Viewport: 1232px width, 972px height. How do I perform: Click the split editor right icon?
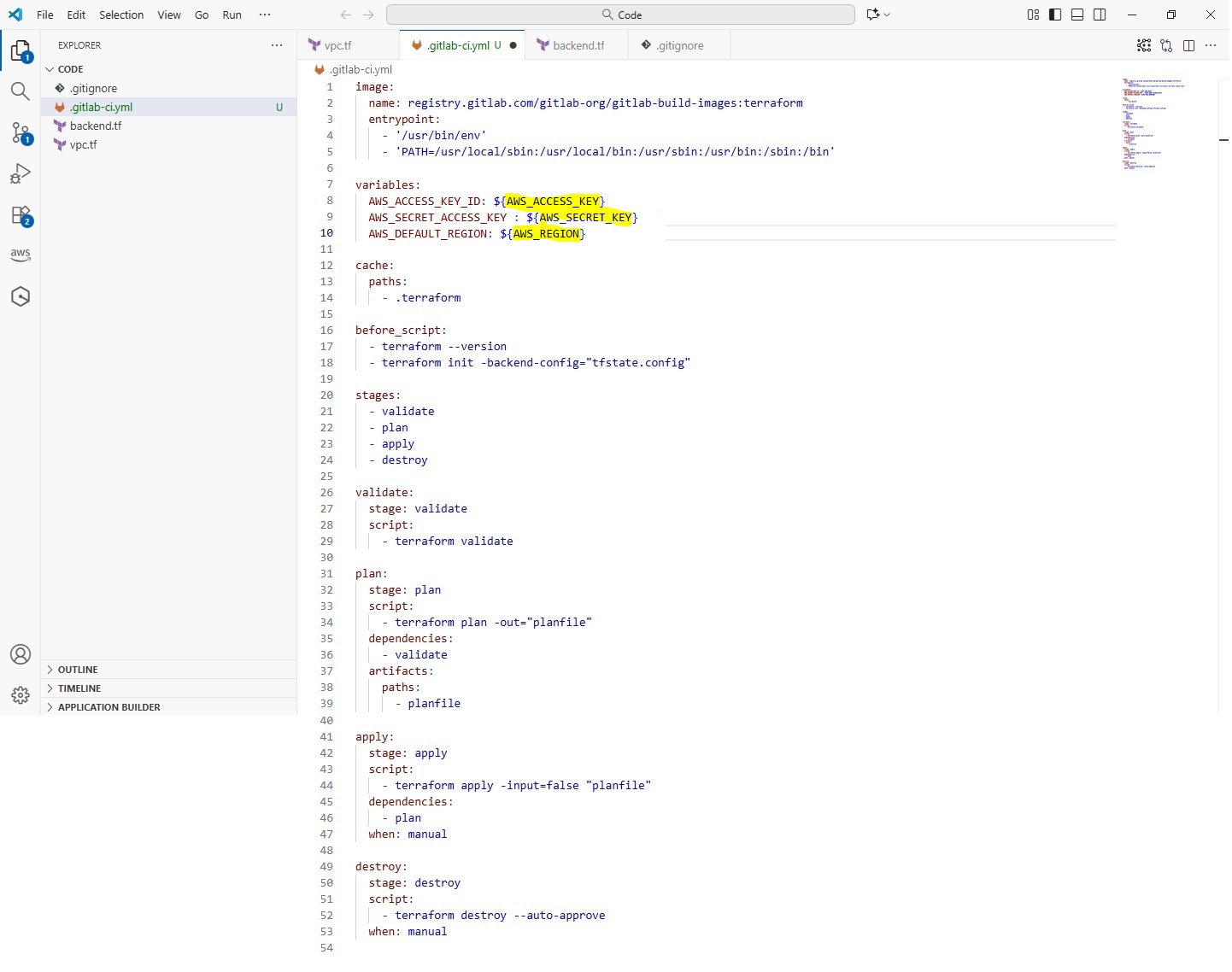pyautogui.click(x=1188, y=45)
